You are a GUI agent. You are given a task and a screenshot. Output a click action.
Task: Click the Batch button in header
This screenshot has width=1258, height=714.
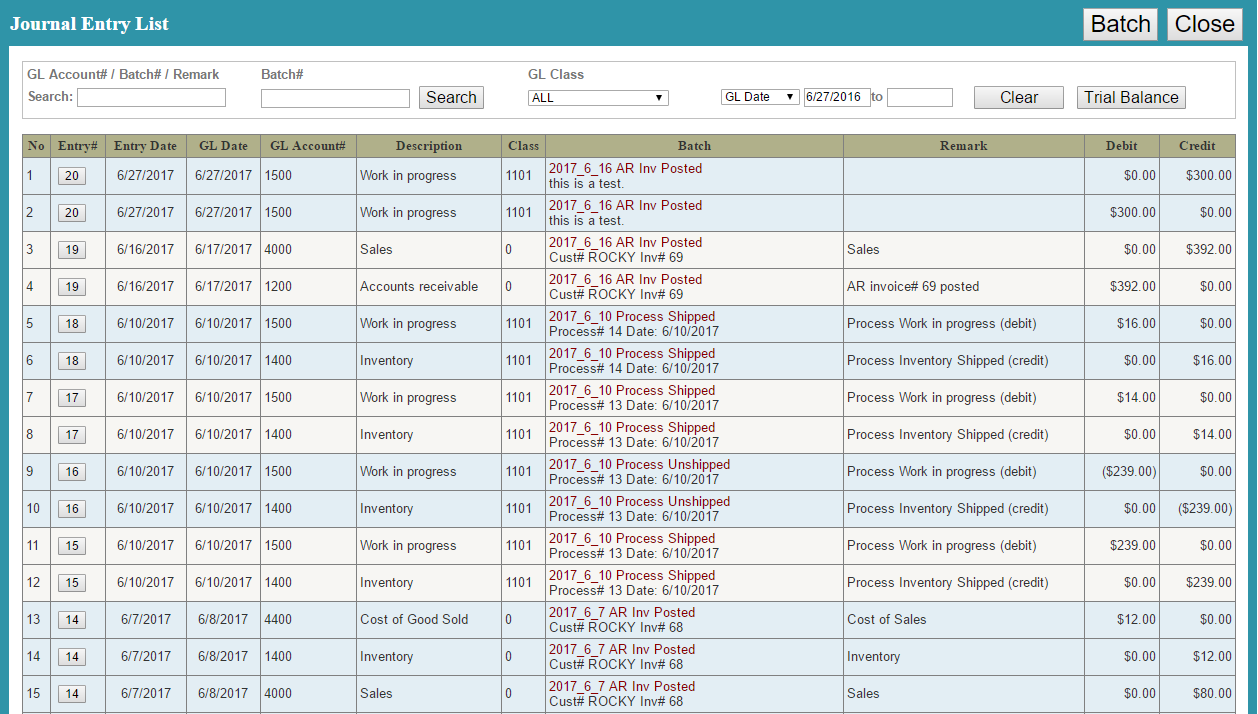[1120, 24]
